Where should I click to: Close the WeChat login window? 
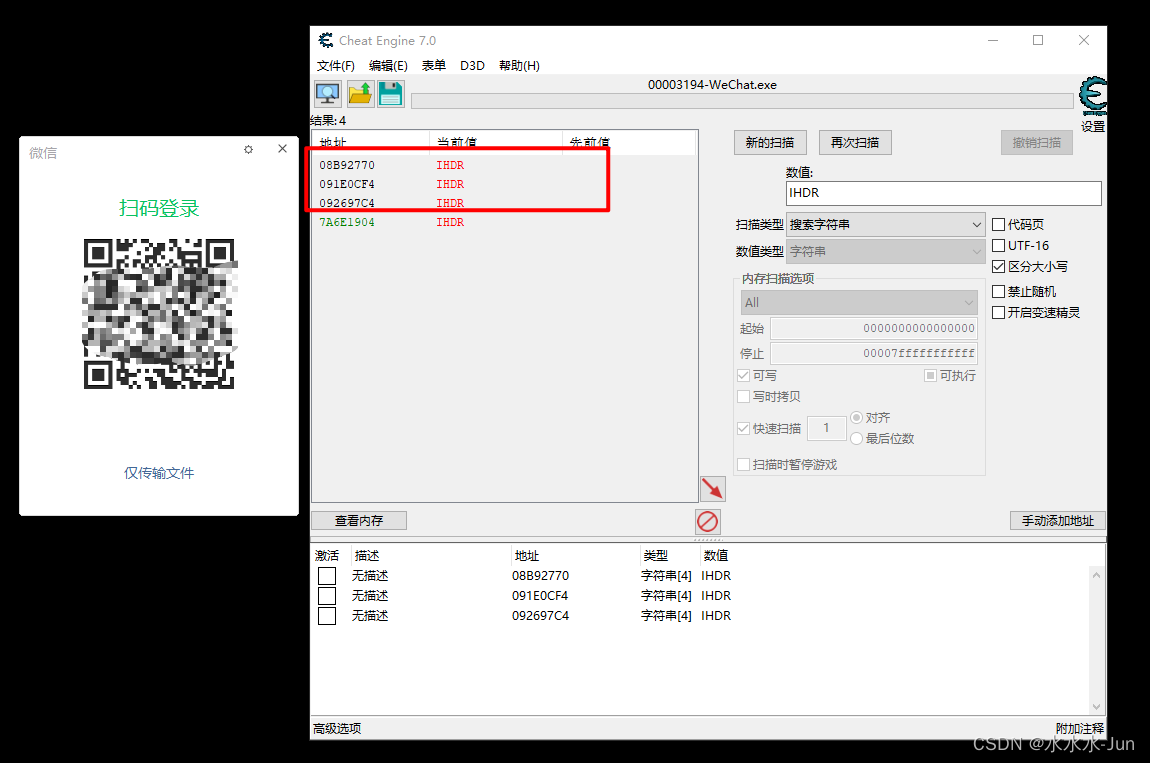tap(282, 149)
